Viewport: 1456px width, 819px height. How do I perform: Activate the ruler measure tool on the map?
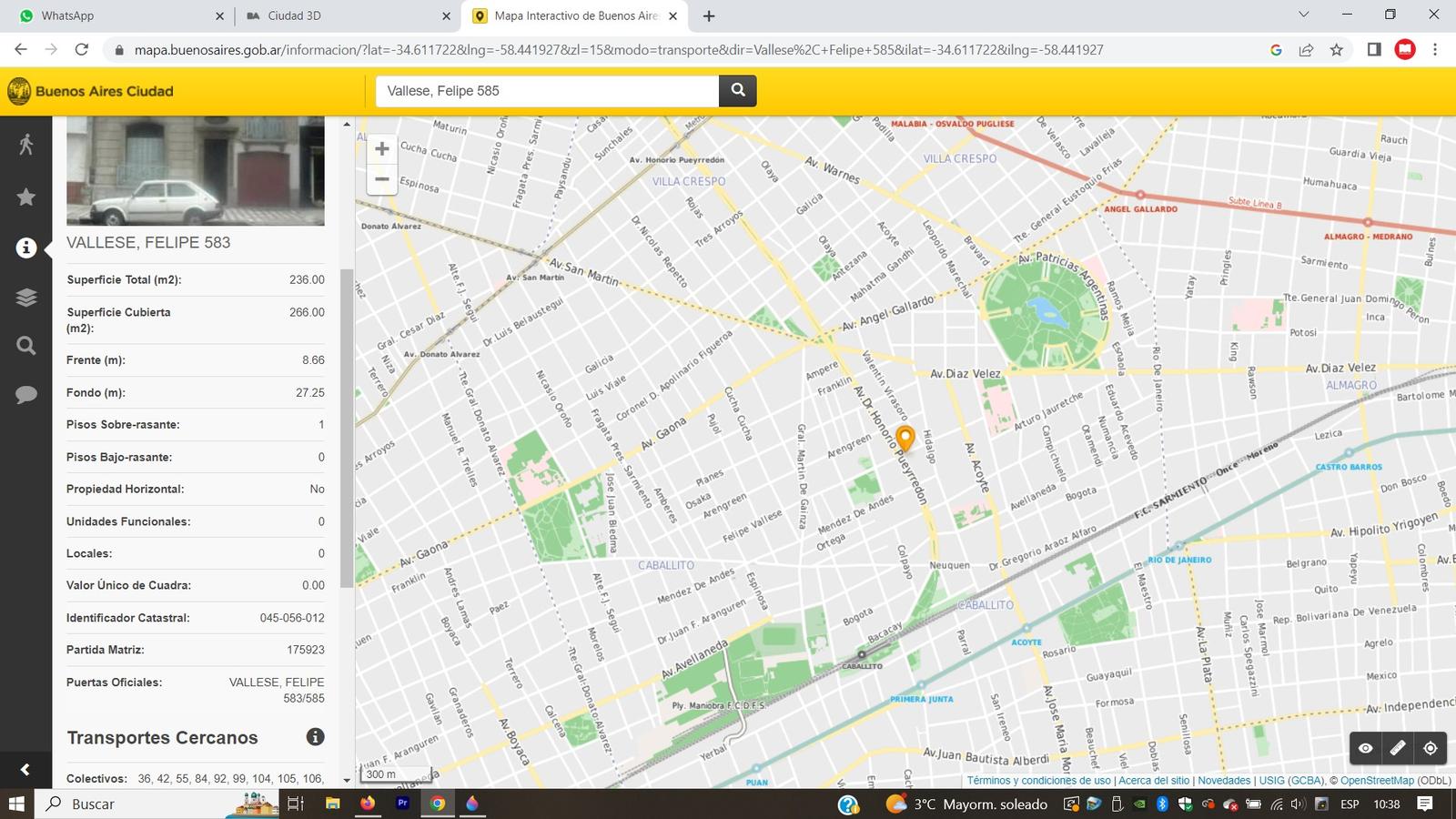tap(1398, 748)
